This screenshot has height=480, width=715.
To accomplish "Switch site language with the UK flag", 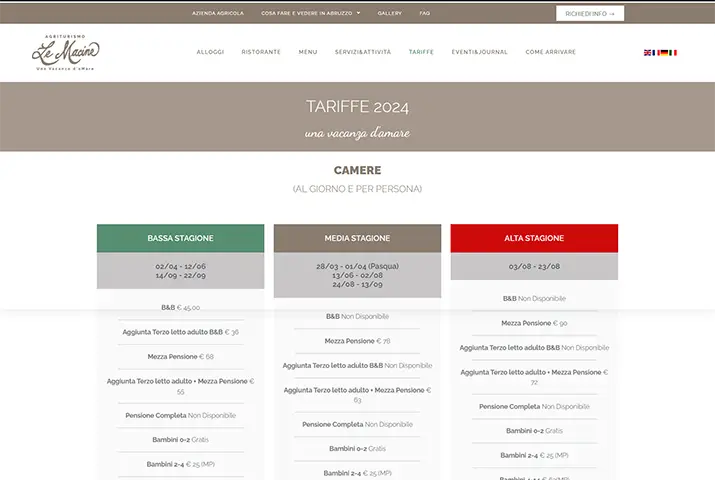I will click(x=647, y=52).
